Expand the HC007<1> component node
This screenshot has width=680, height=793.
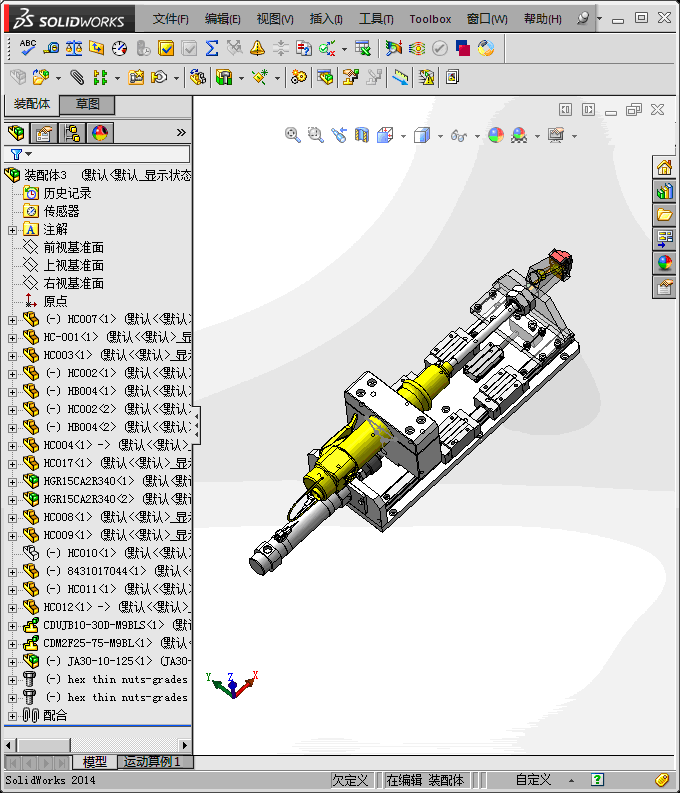(x=12, y=320)
